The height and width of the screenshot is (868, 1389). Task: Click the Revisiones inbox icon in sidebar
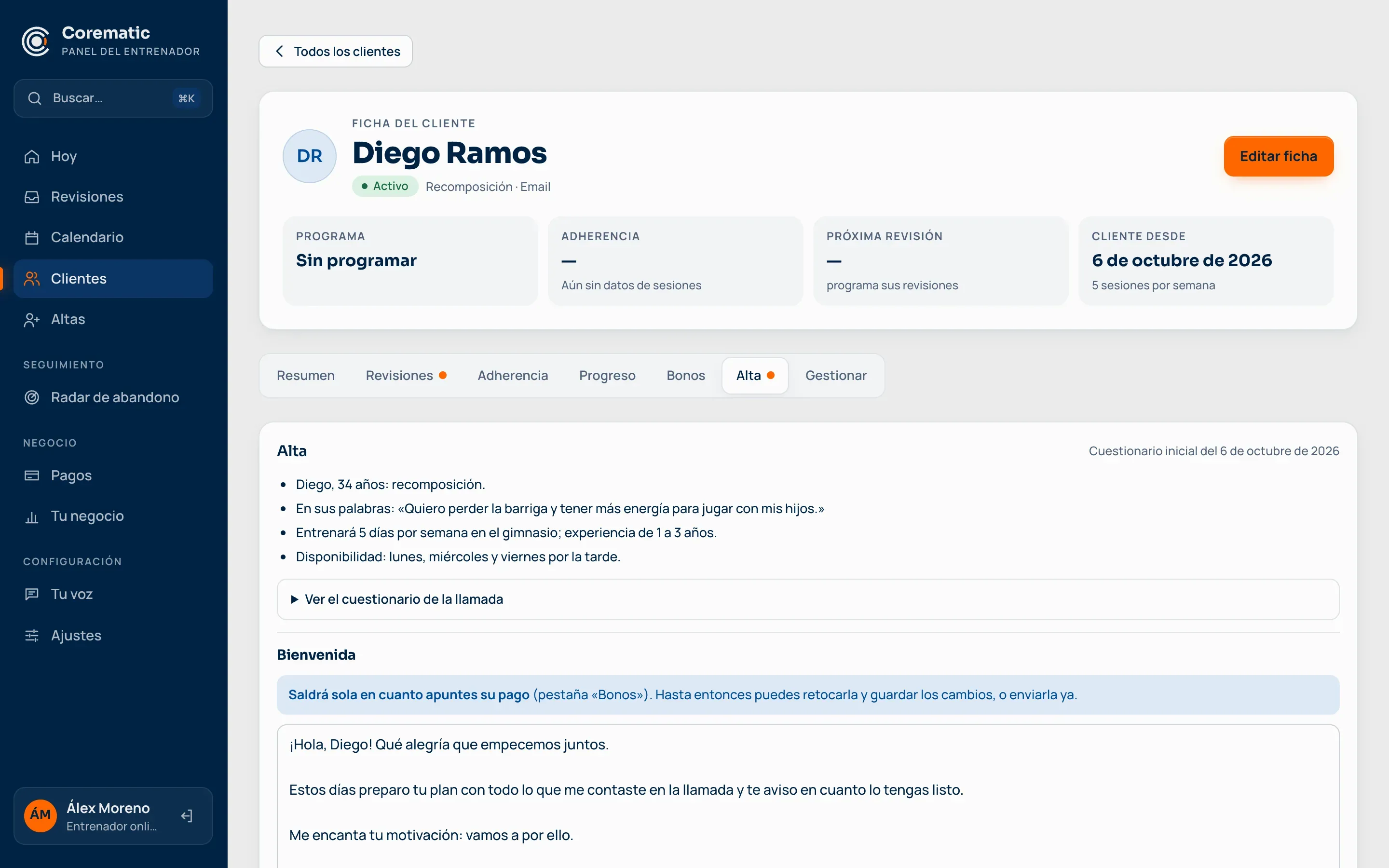31,197
